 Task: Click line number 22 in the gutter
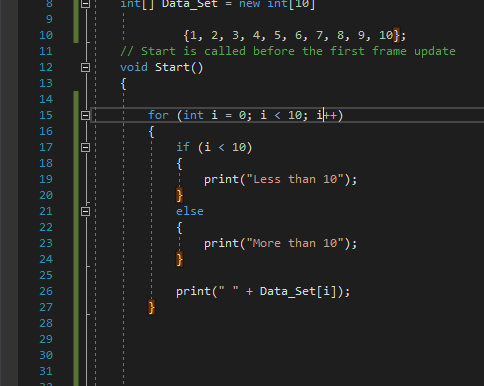46,227
